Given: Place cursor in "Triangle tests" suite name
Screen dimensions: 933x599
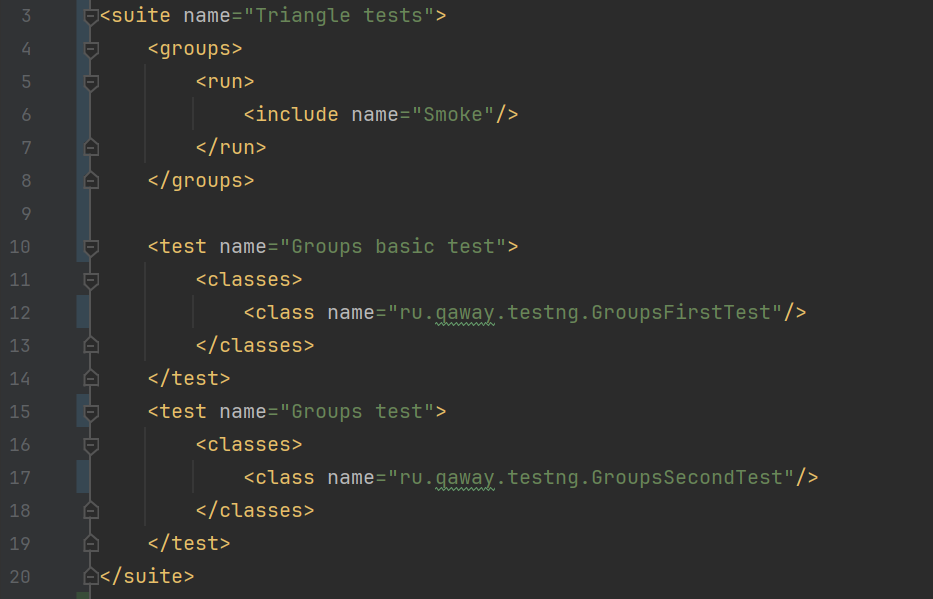Looking at the screenshot, I should click(x=339, y=15).
